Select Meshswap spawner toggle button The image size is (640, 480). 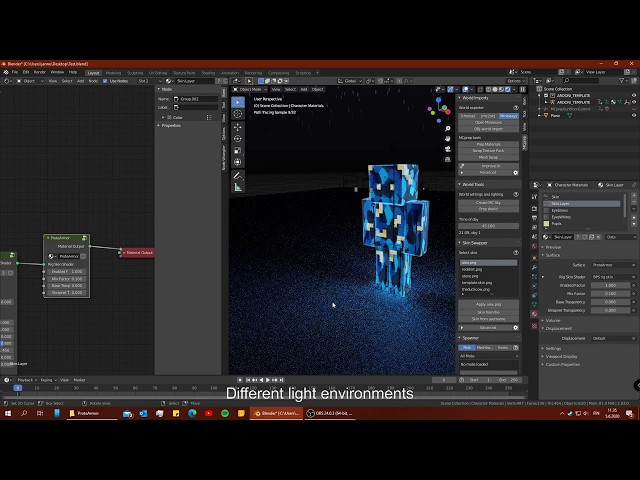(484, 348)
